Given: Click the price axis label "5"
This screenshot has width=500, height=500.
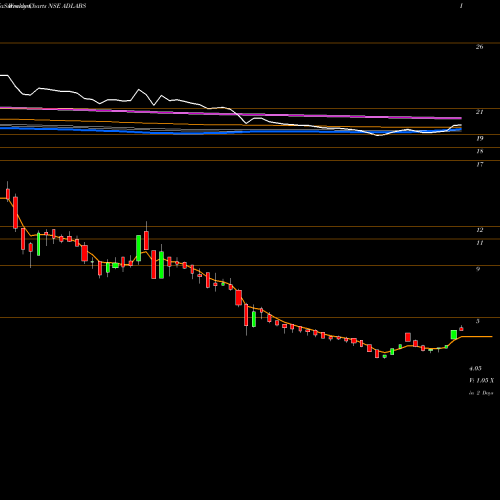Looking at the screenshot, I should pos(478,321).
